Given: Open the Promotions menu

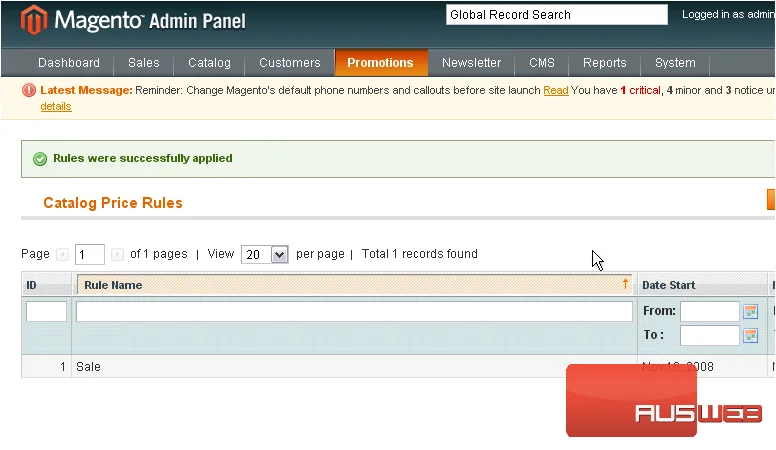Looking at the screenshot, I should [x=380, y=63].
